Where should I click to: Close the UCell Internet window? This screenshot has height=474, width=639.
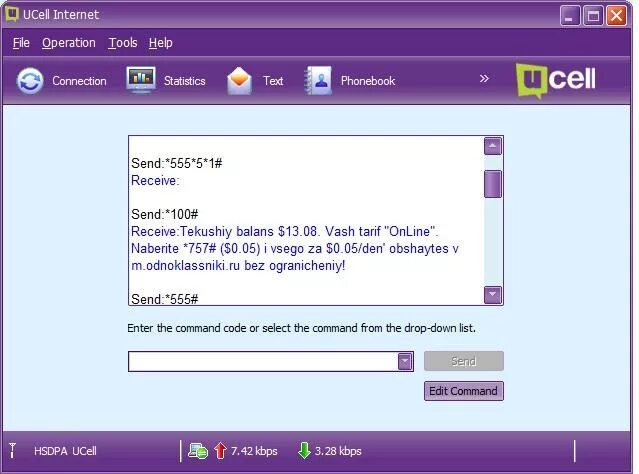pyautogui.click(x=616, y=16)
